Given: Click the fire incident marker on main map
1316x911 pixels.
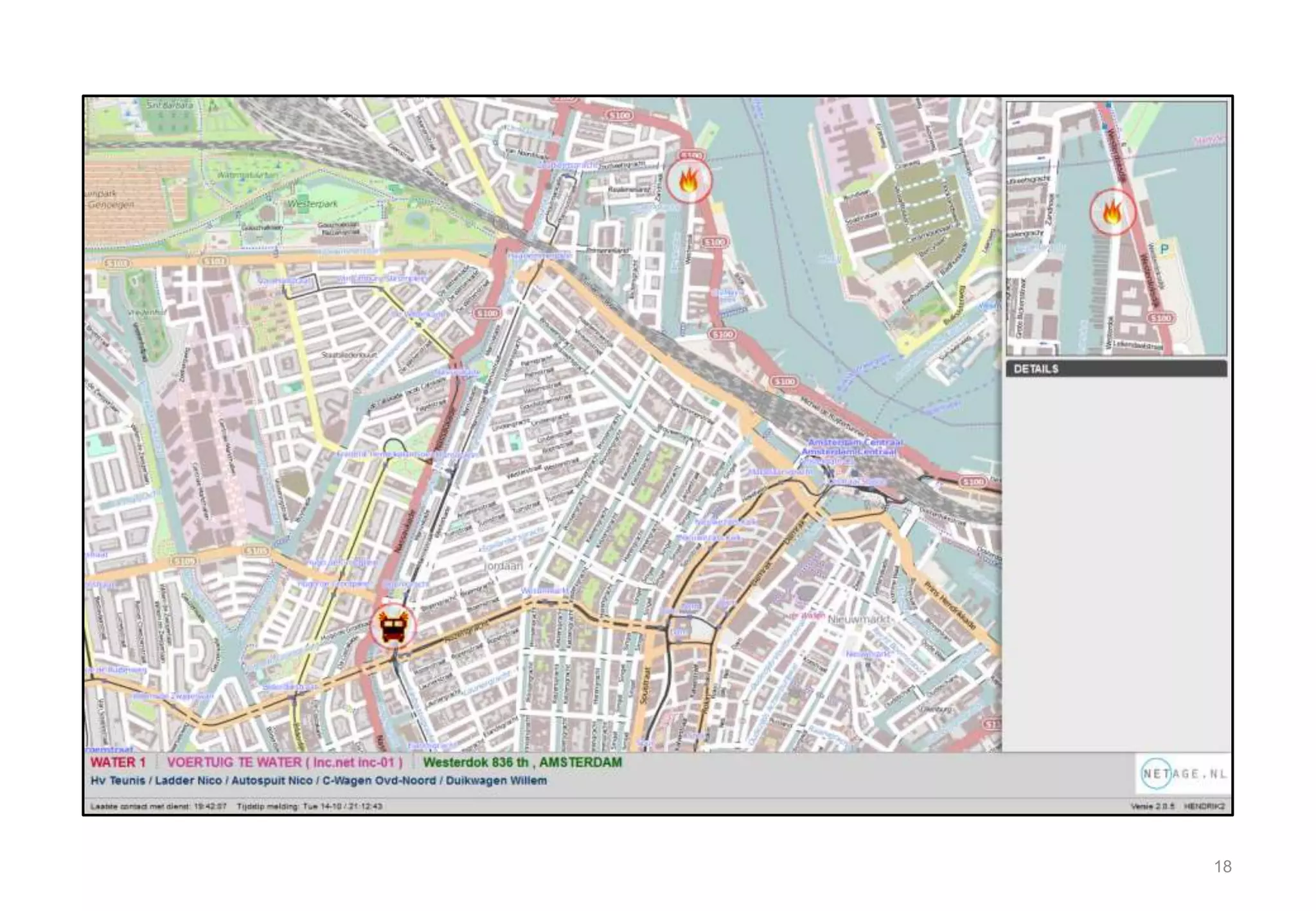Looking at the screenshot, I should click(x=688, y=181).
